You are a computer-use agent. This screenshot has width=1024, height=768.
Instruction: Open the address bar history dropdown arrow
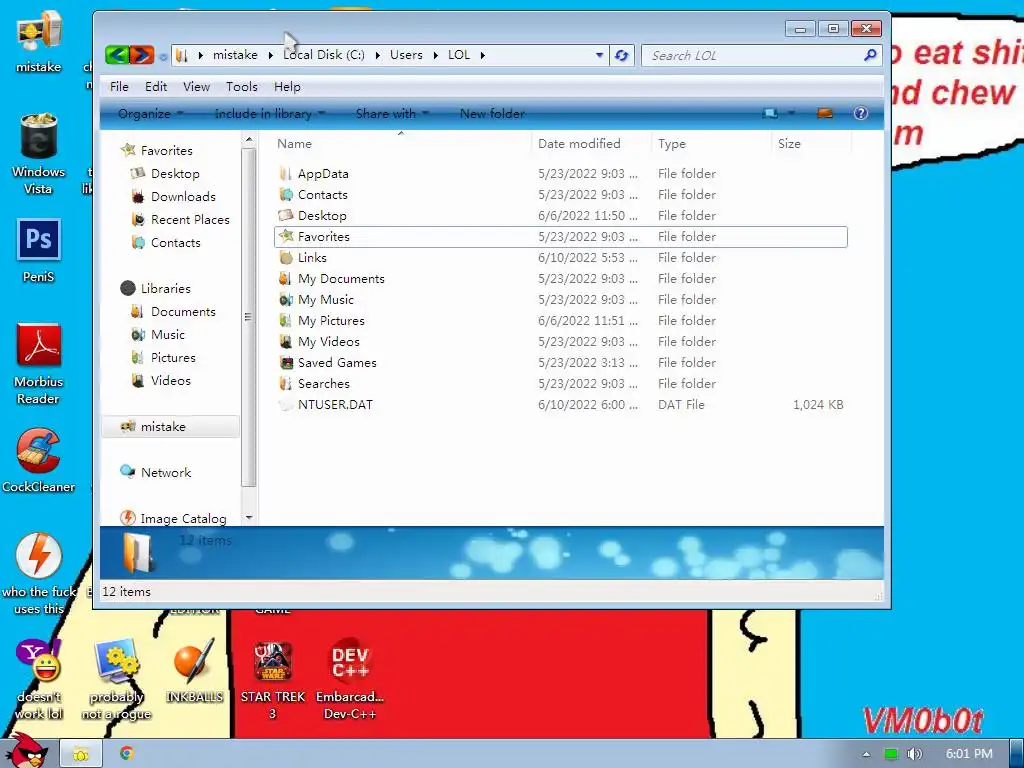[599, 56]
